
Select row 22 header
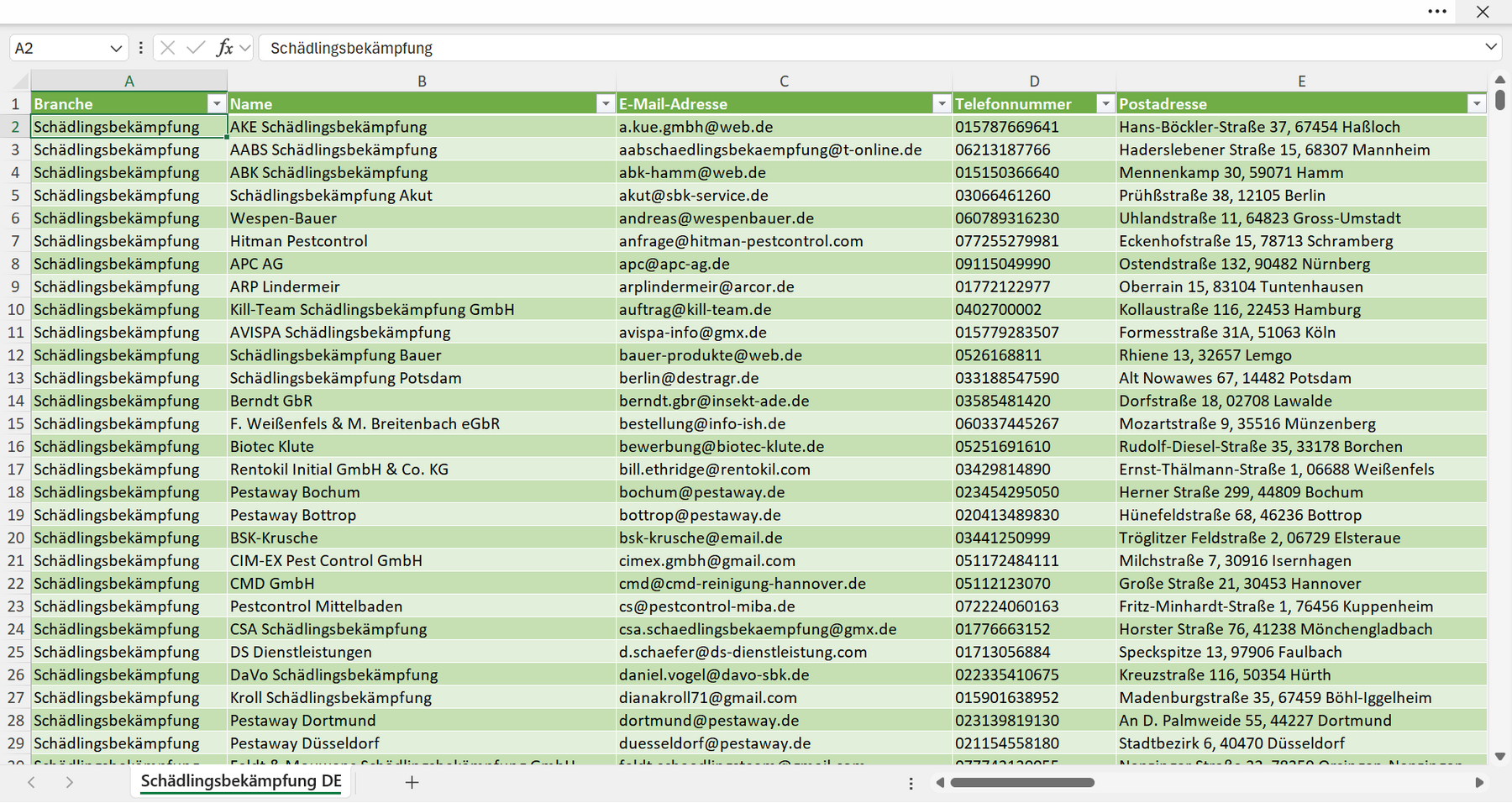(x=15, y=583)
